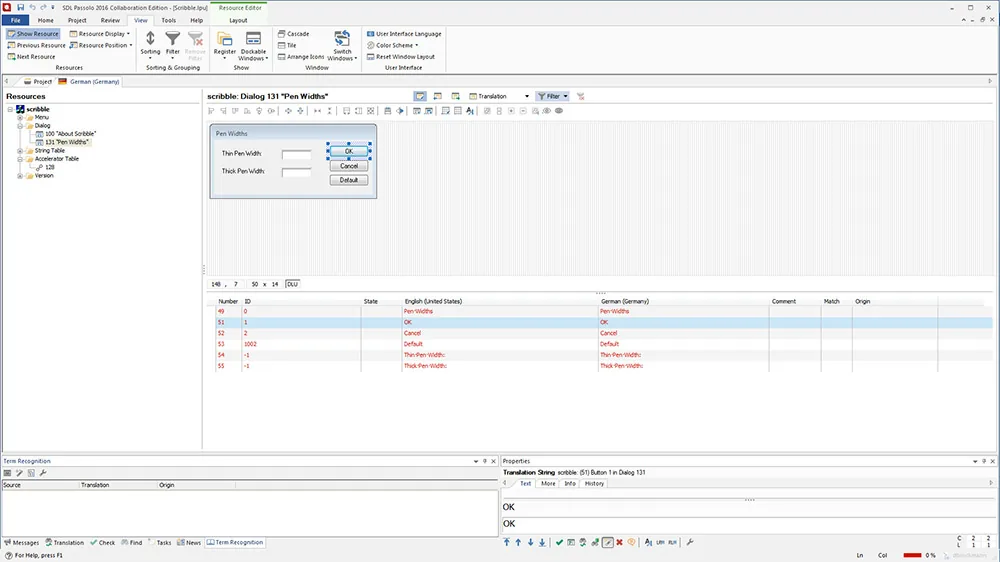Click the Save icon in title bar
1000x562 pixels.
tap(20, 7)
